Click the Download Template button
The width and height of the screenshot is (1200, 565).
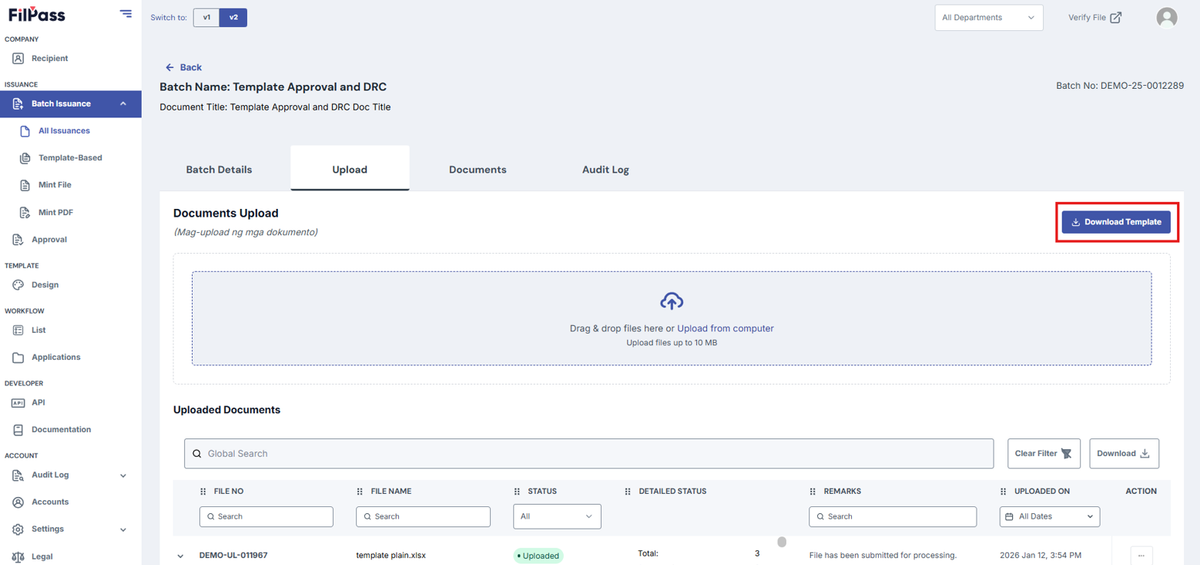tap(1116, 222)
